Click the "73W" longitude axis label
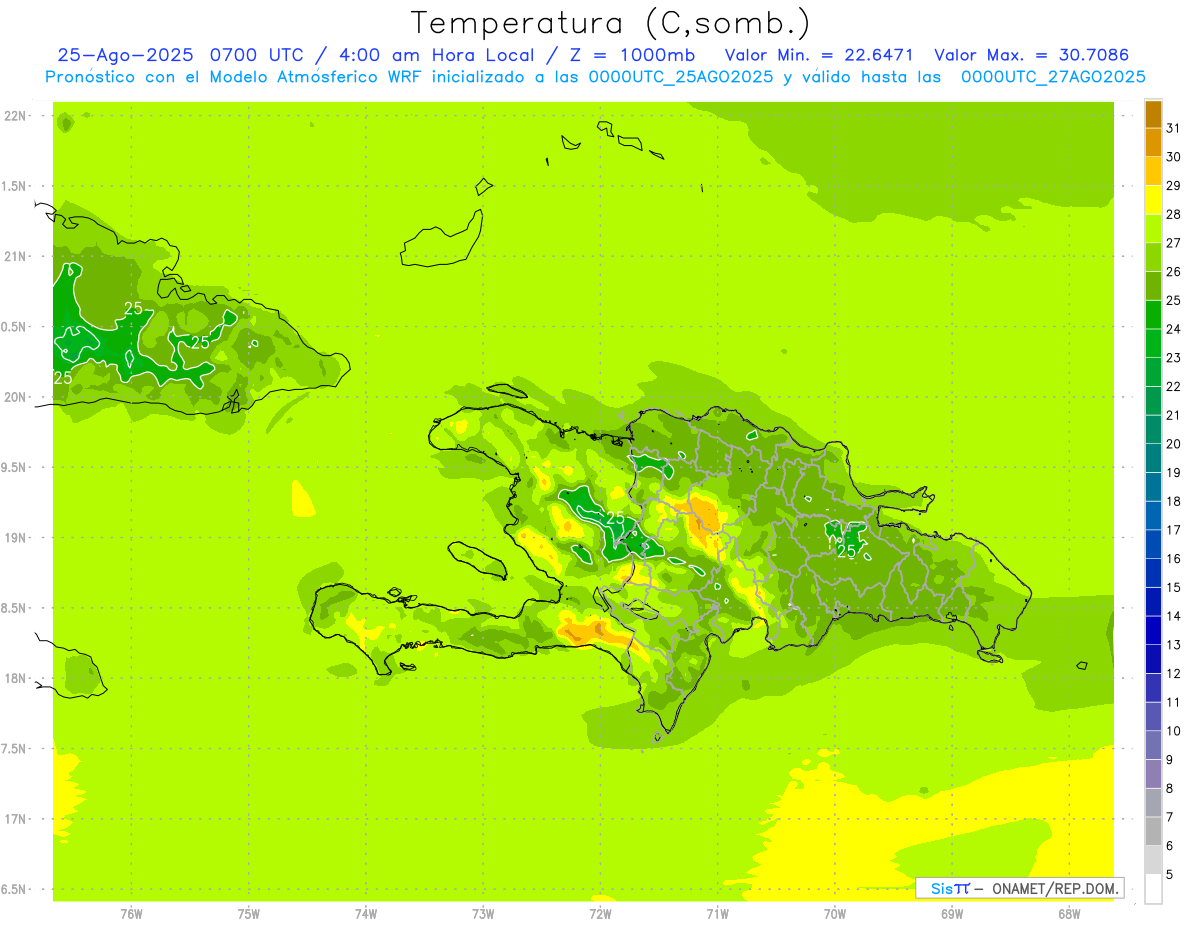Screen dimensions: 1200x927 [x=483, y=914]
